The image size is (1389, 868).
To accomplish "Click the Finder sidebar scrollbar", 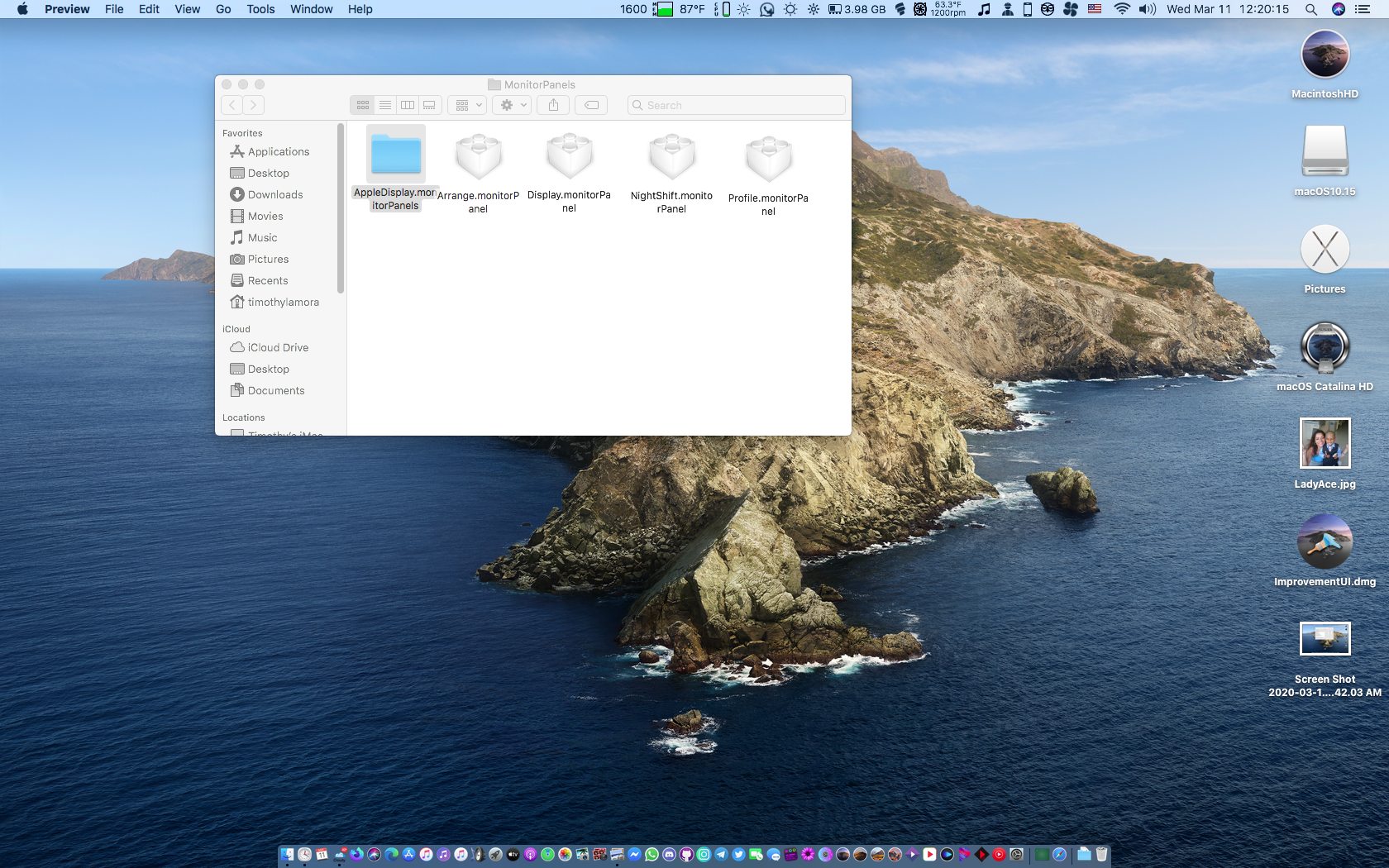I will [340, 208].
